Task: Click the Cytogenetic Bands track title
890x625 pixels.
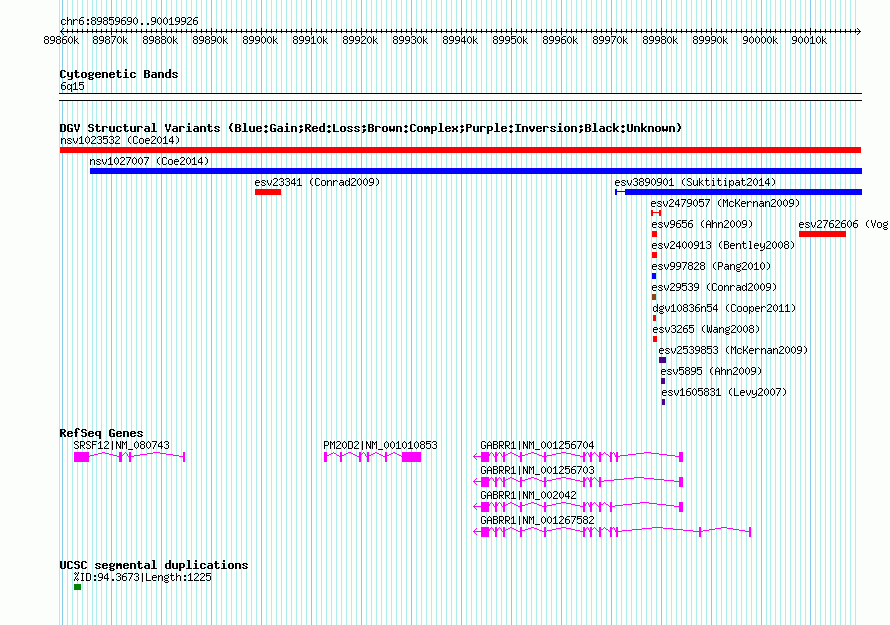Action: [x=119, y=74]
